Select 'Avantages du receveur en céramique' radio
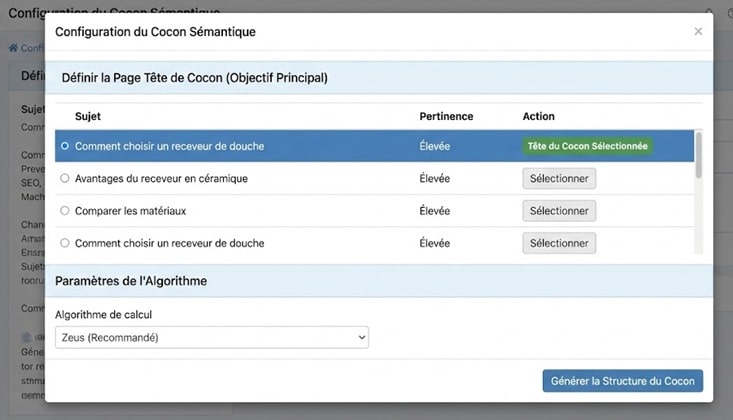 [65, 179]
